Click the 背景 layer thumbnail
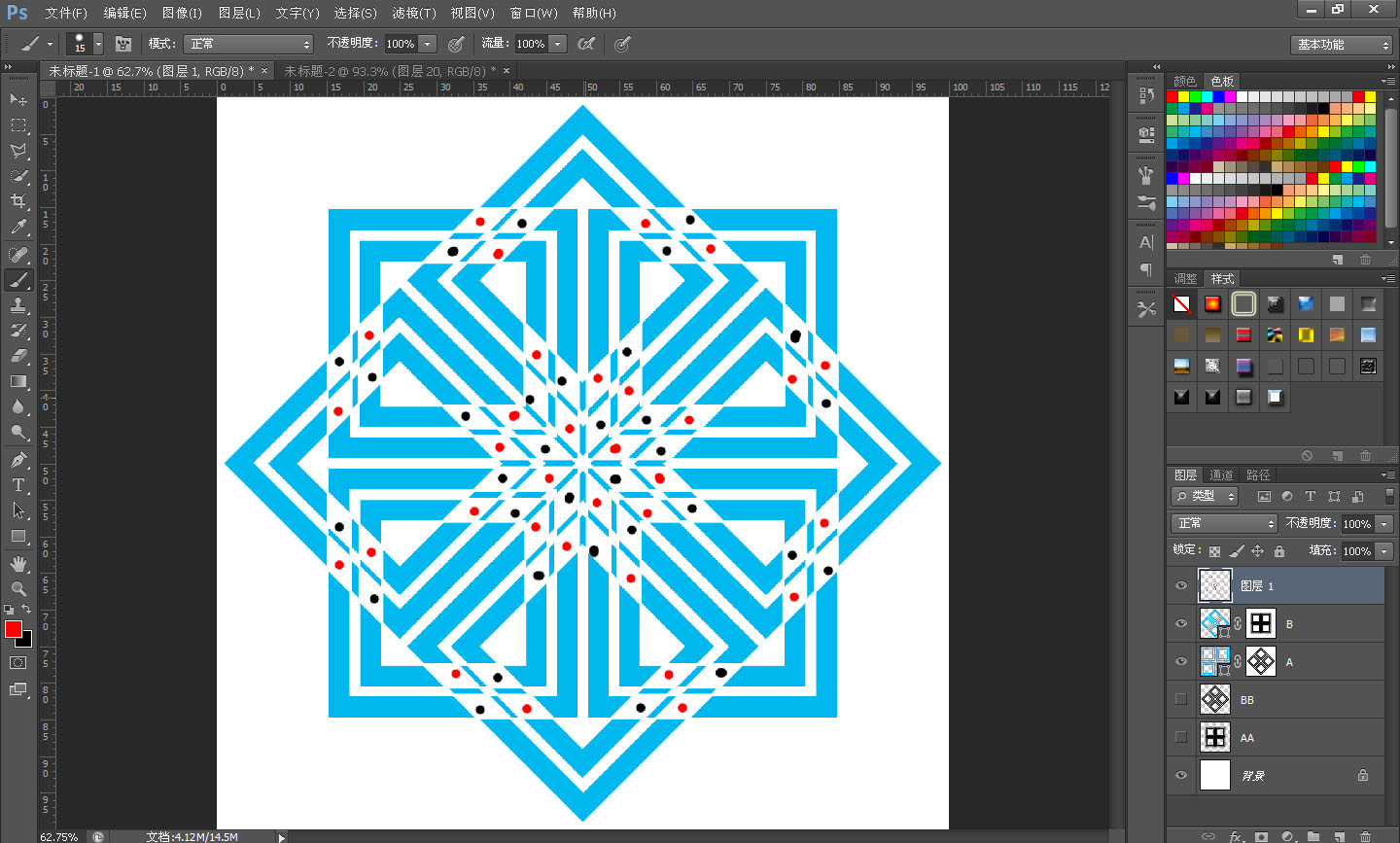This screenshot has width=1400, height=843. coord(1215,775)
